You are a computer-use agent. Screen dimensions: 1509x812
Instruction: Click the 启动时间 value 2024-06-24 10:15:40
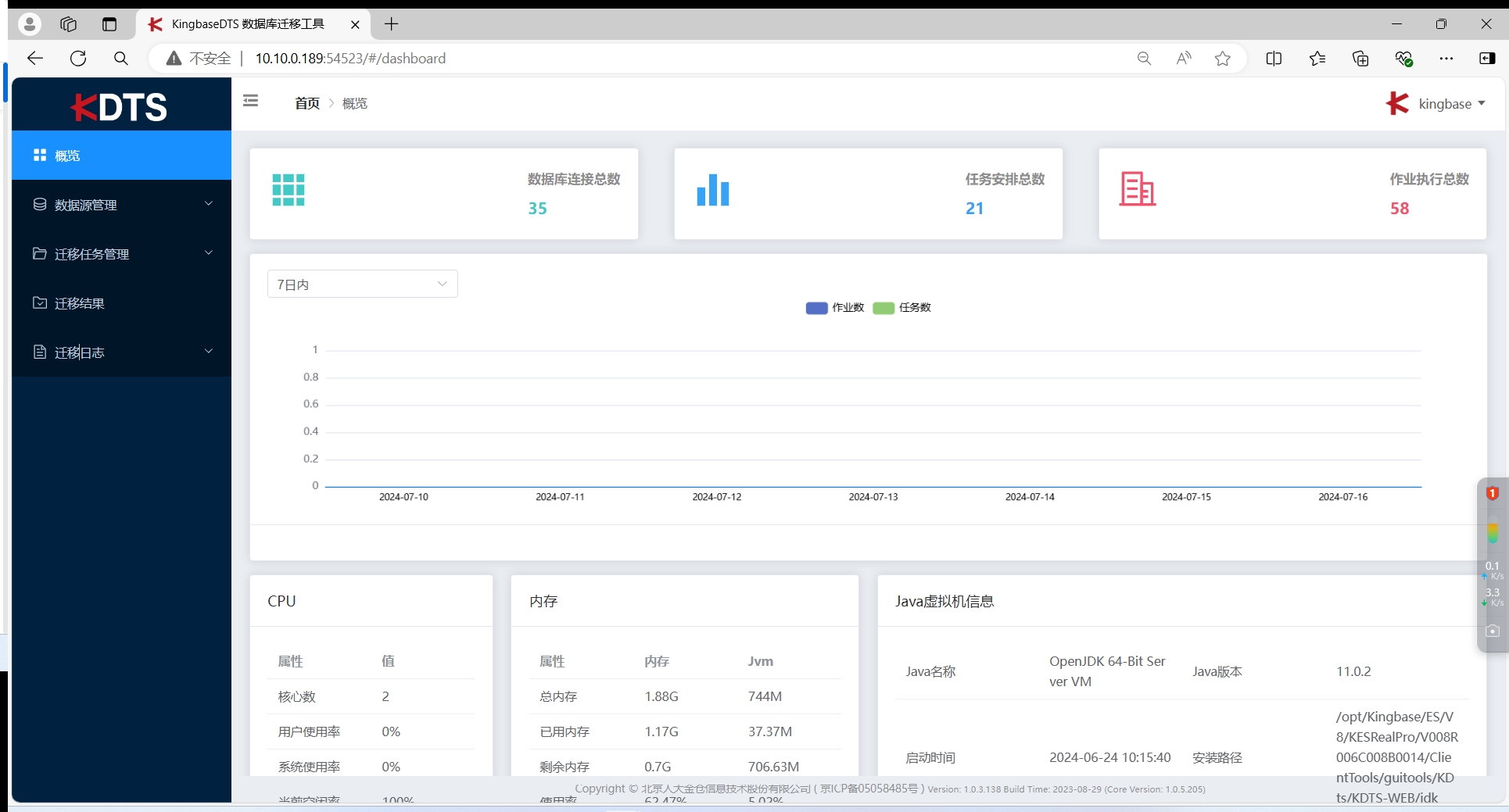(1110, 757)
